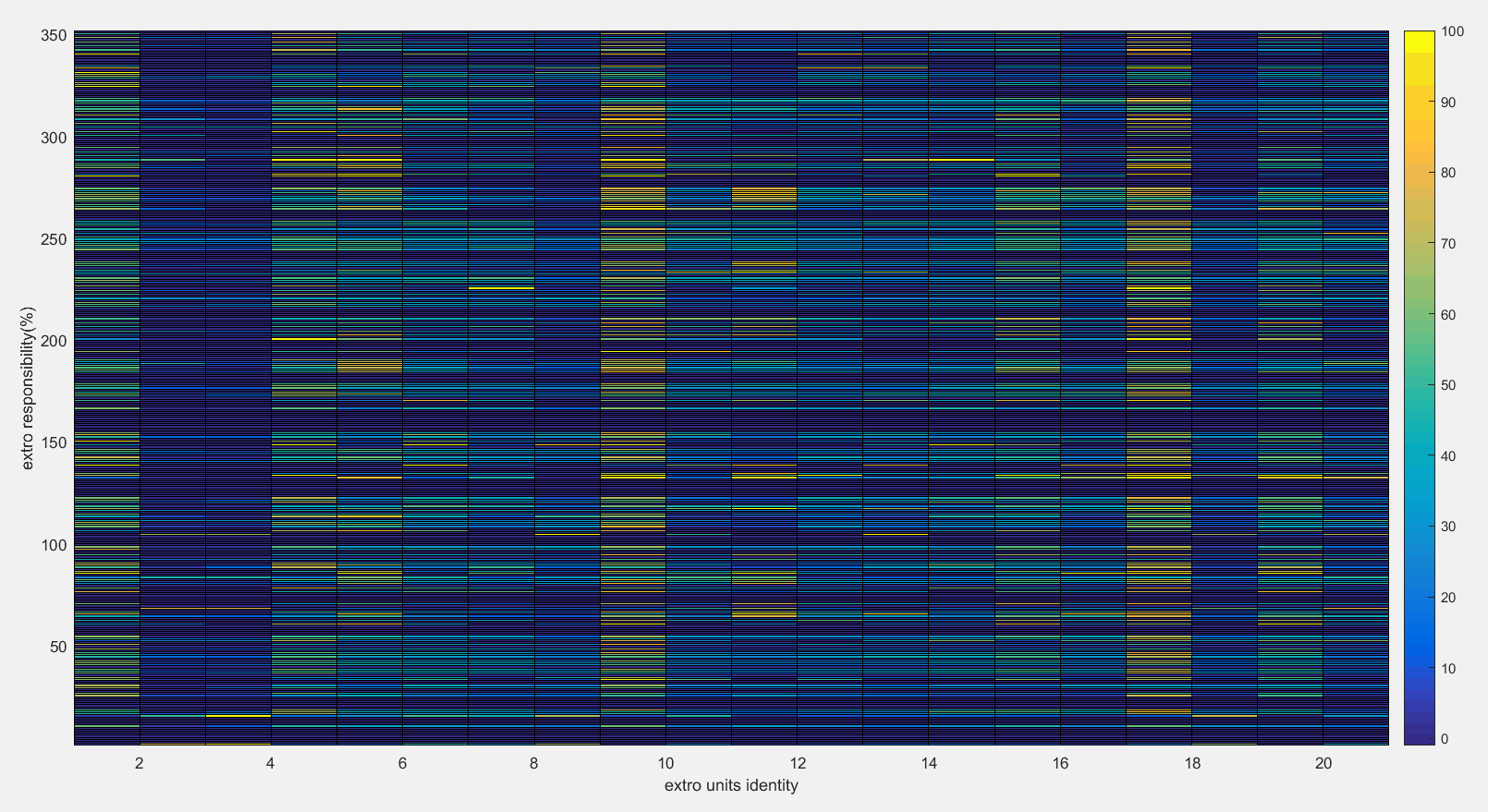
Task: Select y-axis tick label 50
Action: [58, 647]
